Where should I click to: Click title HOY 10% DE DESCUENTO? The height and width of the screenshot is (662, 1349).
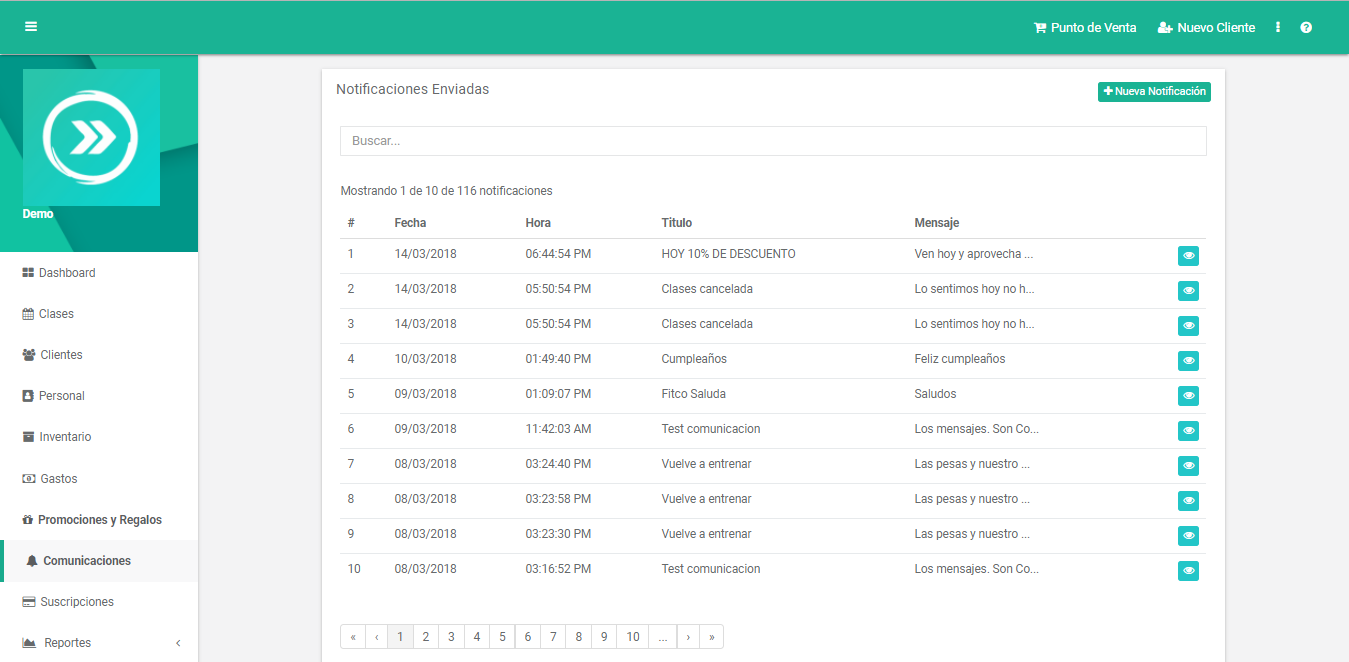[x=729, y=254]
